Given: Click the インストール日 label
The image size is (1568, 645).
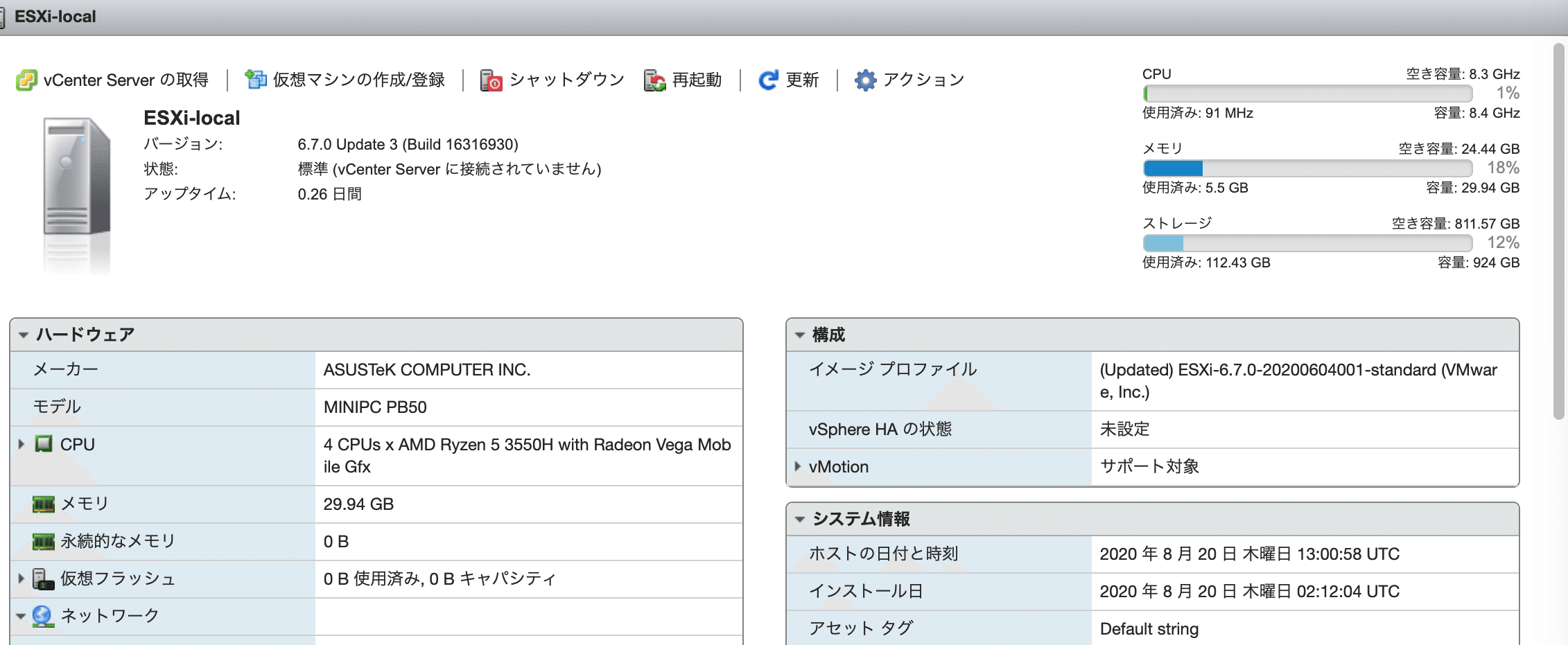Looking at the screenshot, I should coord(866,591).
